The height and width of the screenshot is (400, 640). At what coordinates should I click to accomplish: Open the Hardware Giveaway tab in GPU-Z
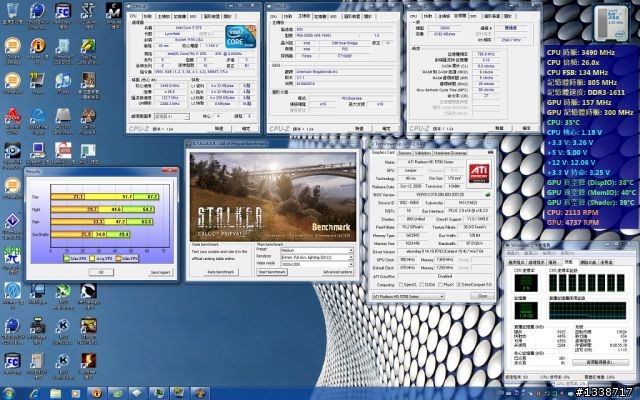pos(450,153)
